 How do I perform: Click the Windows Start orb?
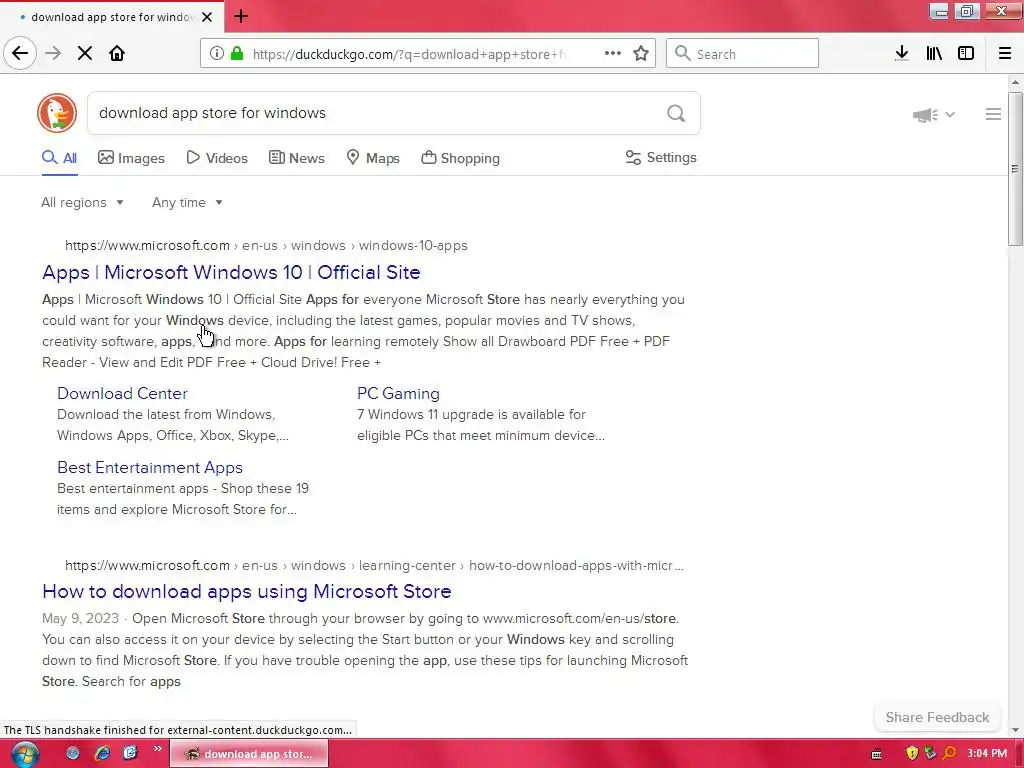[24, 754]
